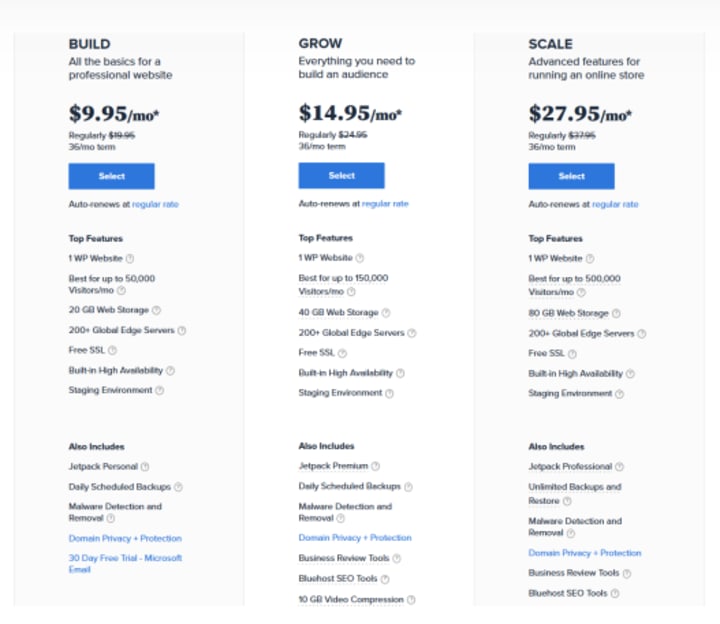Click info icon next to Build's 1 WP Website
This screenshot has width=720, height=624.
pos(130,259)
